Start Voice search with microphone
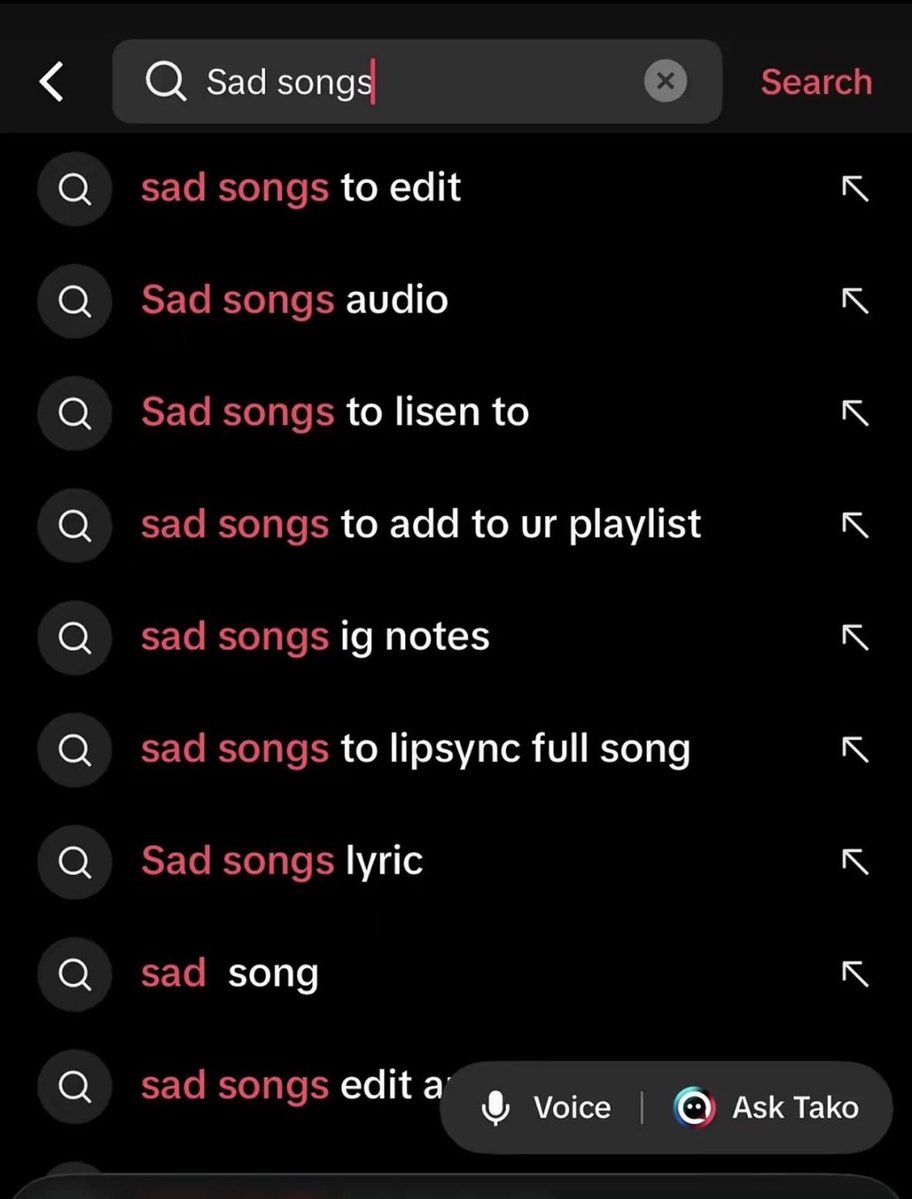Viewport: 912px width, 1199px height. (x=546, y=1107)
